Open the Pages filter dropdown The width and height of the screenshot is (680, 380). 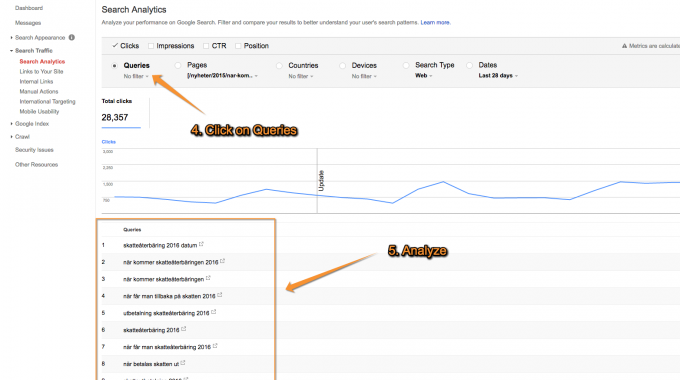click(222, 75)
